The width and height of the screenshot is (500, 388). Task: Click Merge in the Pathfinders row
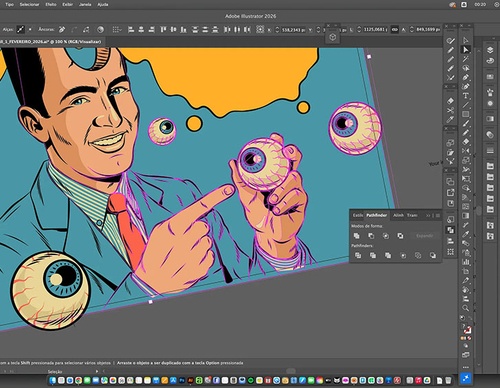coord(388,255)
